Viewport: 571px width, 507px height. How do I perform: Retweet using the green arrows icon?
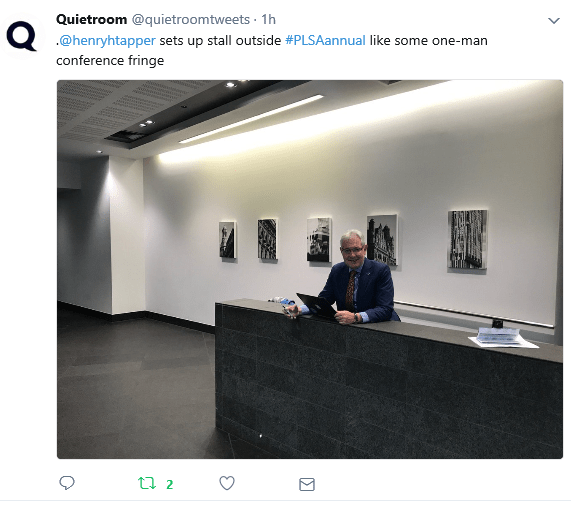tap(147, 483)
